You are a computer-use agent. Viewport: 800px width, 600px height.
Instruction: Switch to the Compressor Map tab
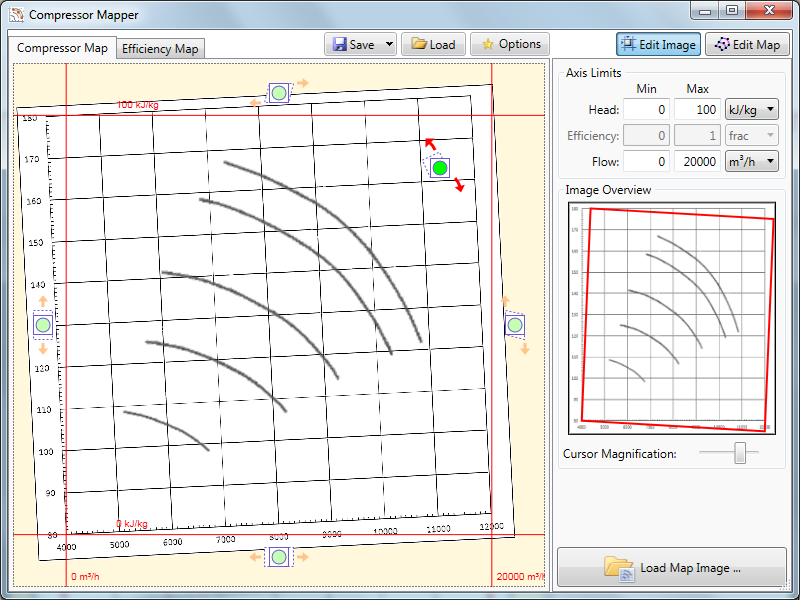tap(62, 48)
